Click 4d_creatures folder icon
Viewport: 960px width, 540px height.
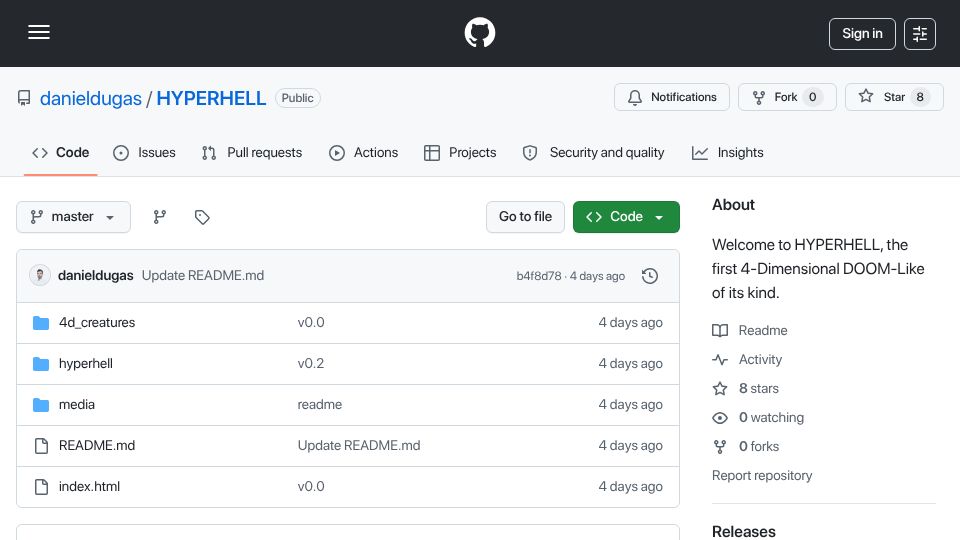tap(41, 323)
